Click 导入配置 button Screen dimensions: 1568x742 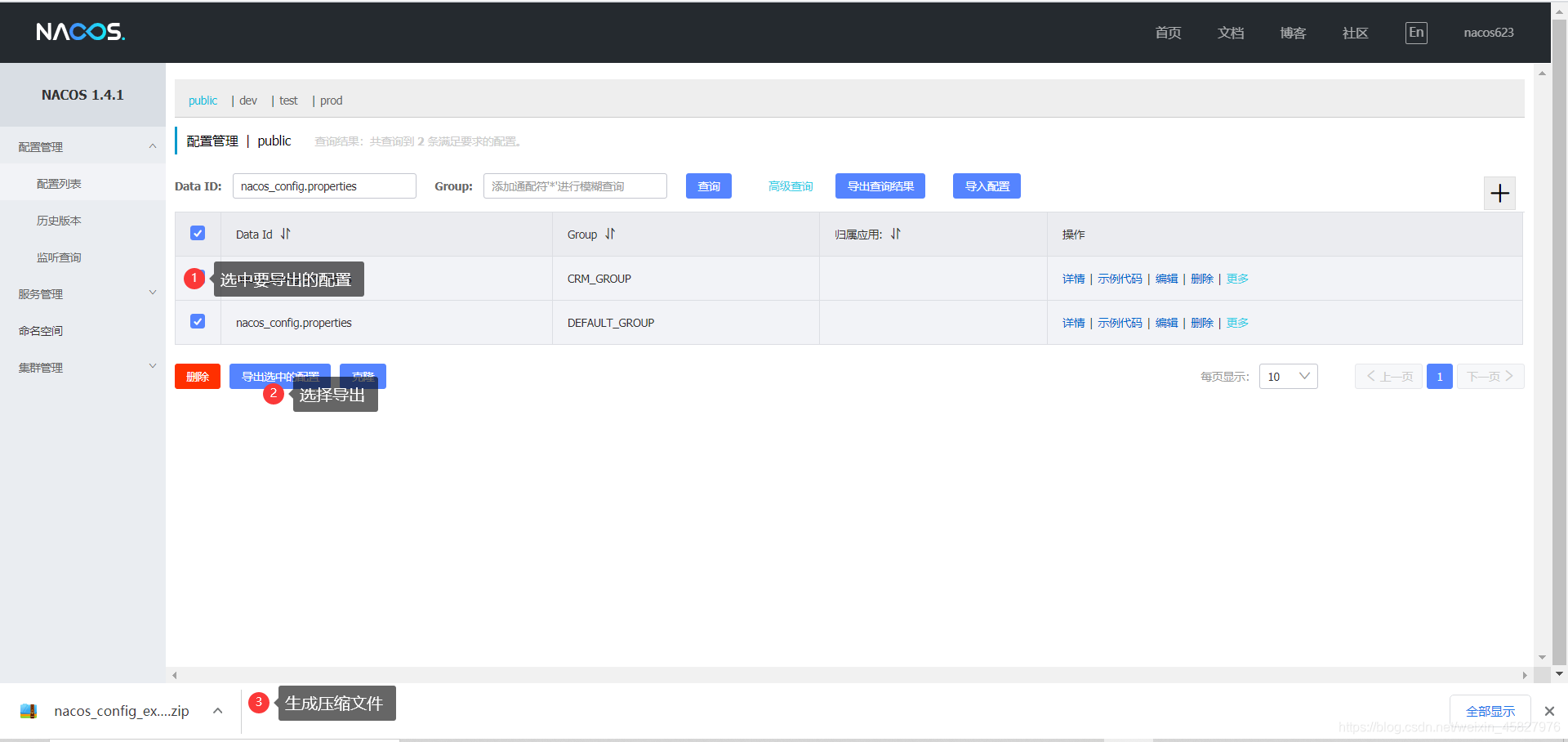click(x=987, y=186)
